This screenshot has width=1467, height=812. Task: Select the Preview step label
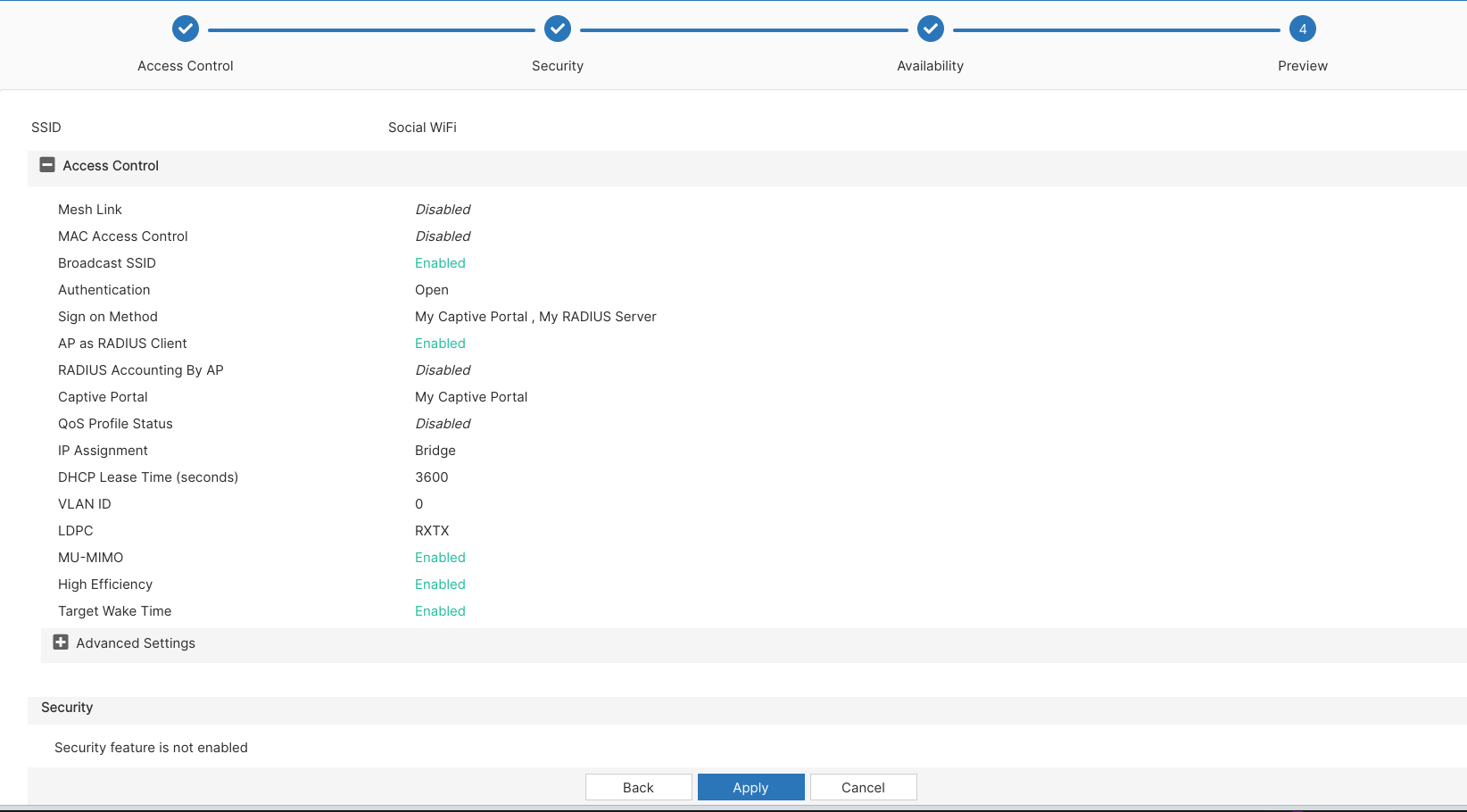1302,66
